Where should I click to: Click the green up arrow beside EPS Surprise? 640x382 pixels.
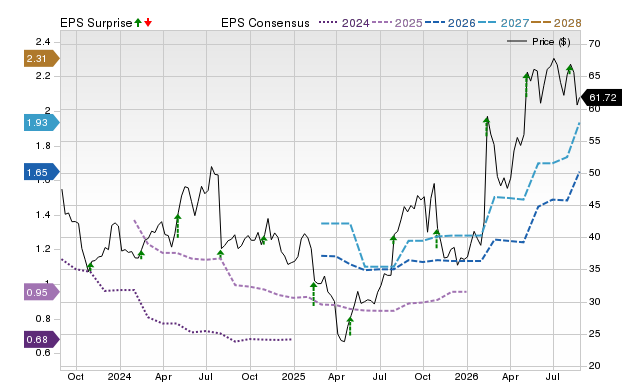pyautogui.click(x=138, y=23)
